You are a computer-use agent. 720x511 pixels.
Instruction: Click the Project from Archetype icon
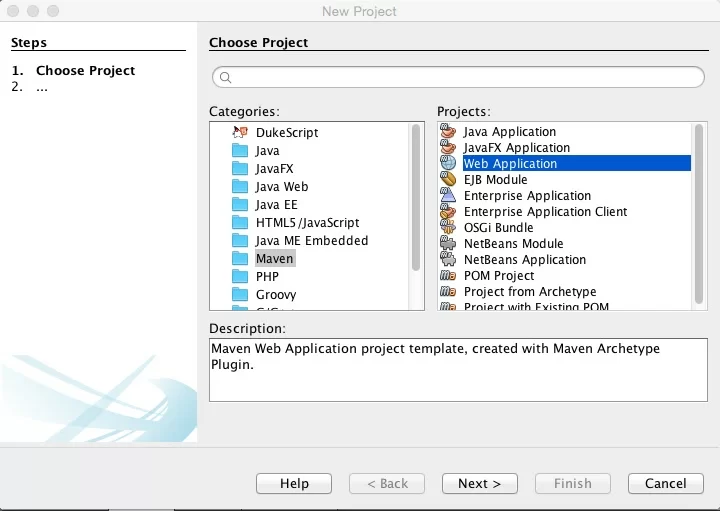point(448,292)
